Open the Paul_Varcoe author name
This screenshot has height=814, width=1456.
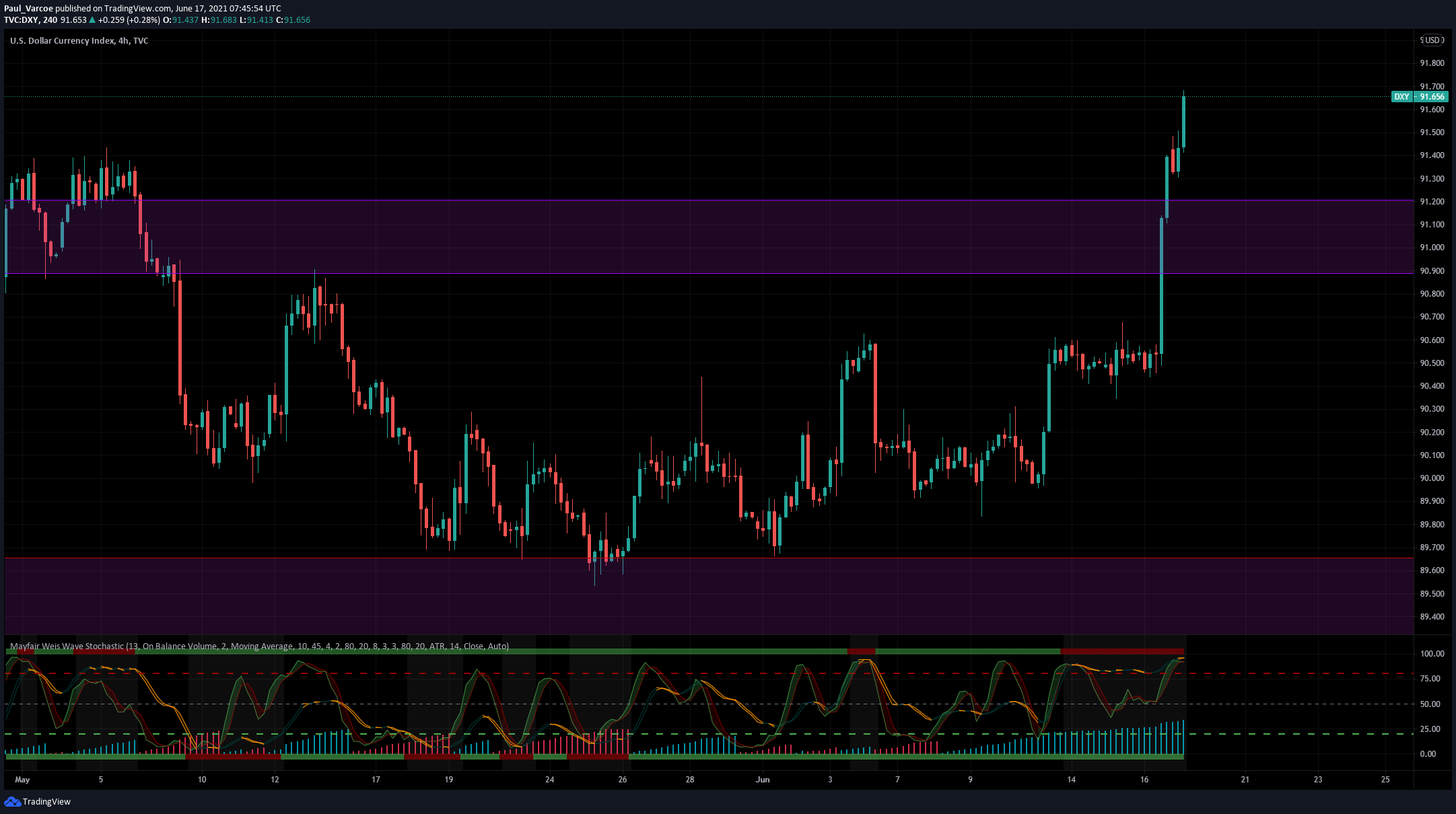tap(28, 8)
